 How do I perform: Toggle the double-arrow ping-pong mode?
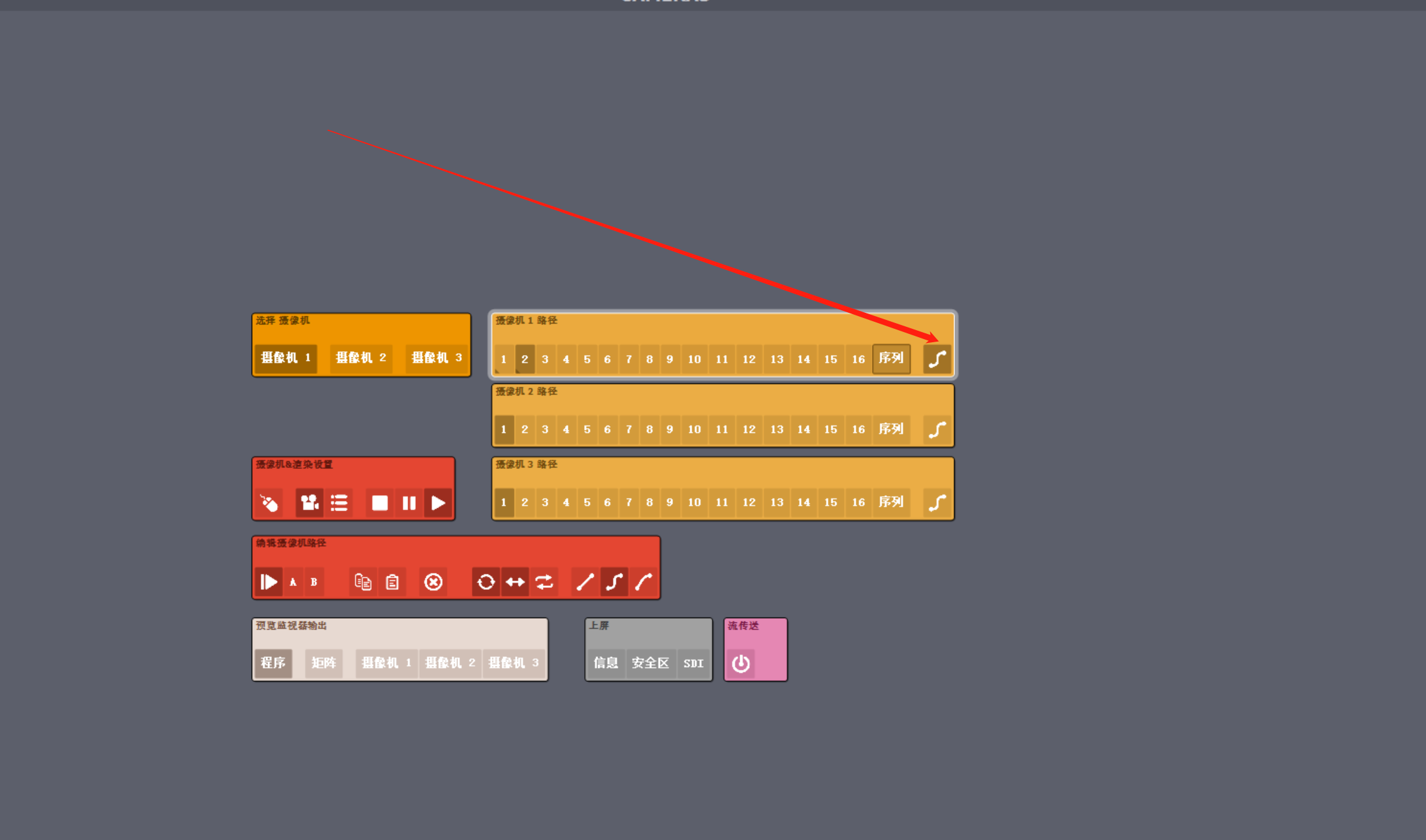tap(515, 582)
